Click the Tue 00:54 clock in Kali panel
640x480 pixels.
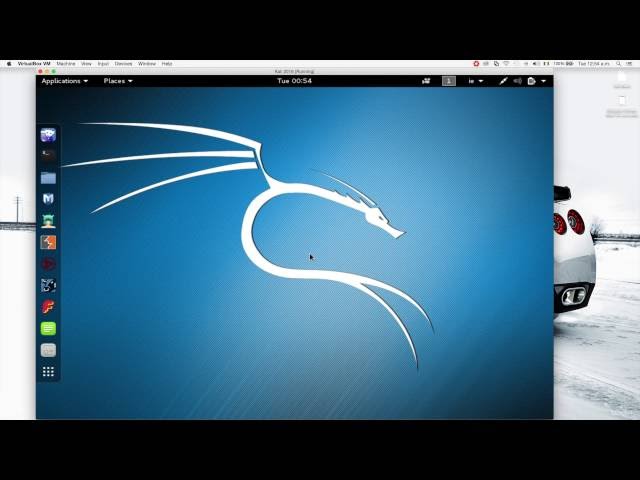pos(294,81)
